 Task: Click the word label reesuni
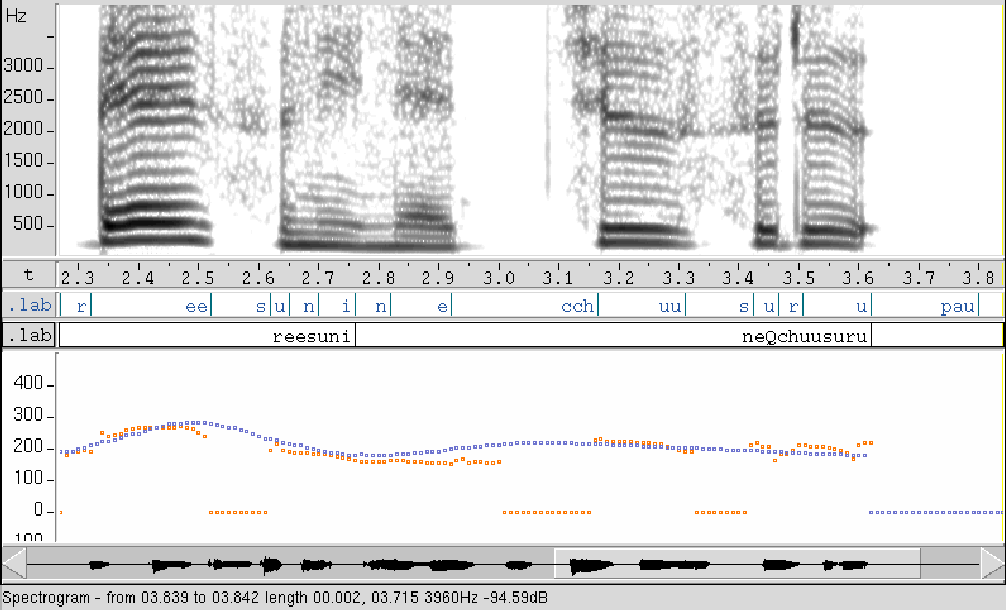[310, 335]
